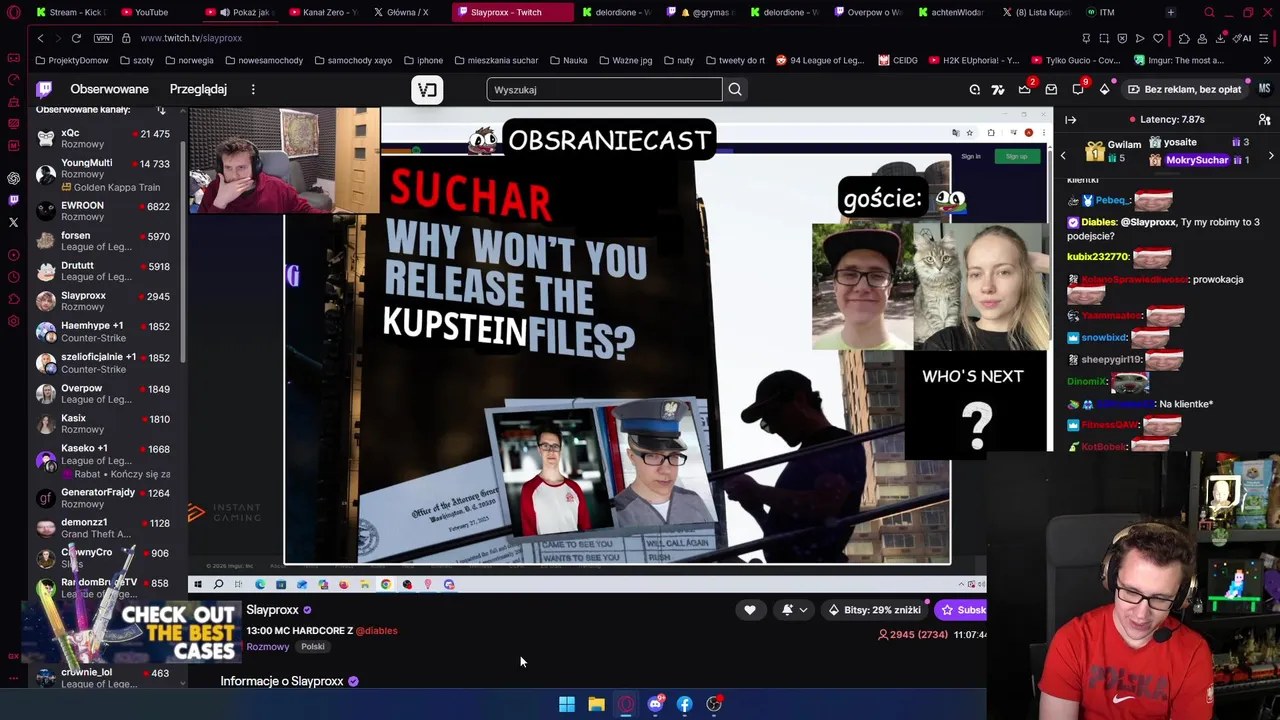1280x720 pixels.
Task: Open notification bell dropdown for Slayproxx
Action: tap(794, 610)
